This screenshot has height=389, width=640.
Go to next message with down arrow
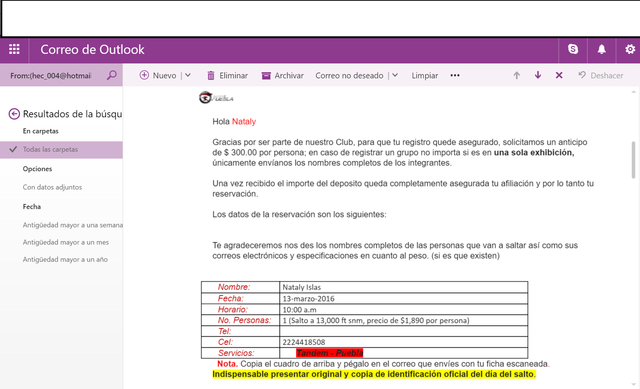(538, 75)
